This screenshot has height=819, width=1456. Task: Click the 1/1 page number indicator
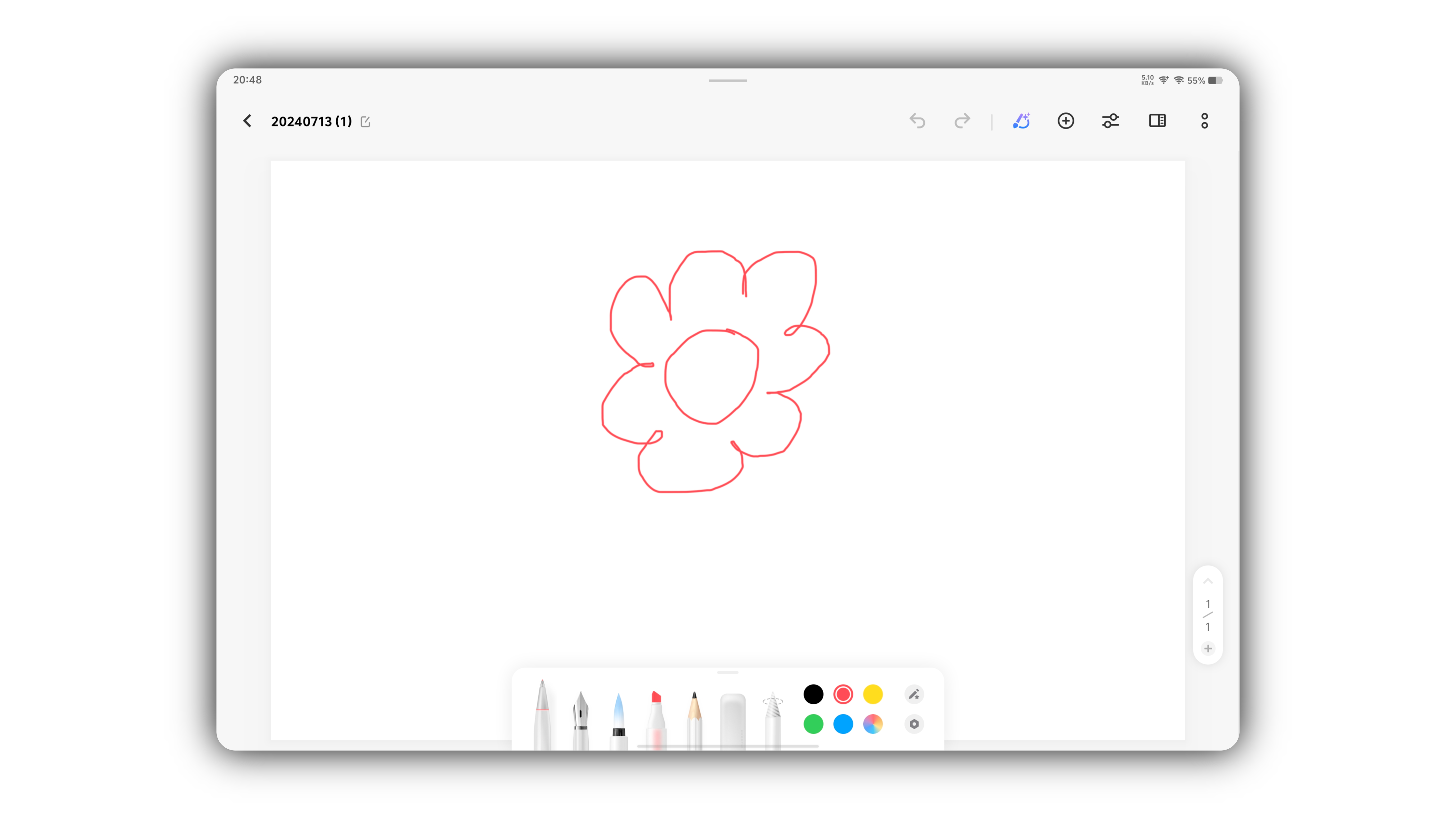pos(1208,615)
